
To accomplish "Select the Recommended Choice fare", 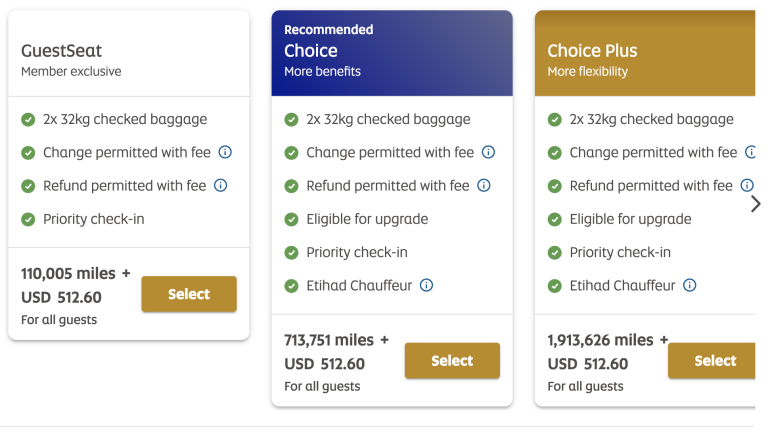I will (452, 361).
